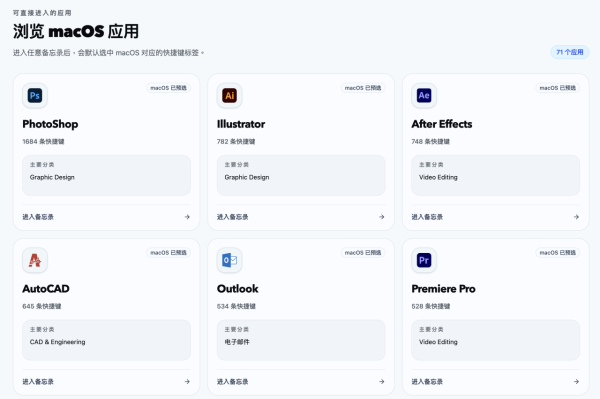Click the After Effects Ae icon

click(424, 96)
